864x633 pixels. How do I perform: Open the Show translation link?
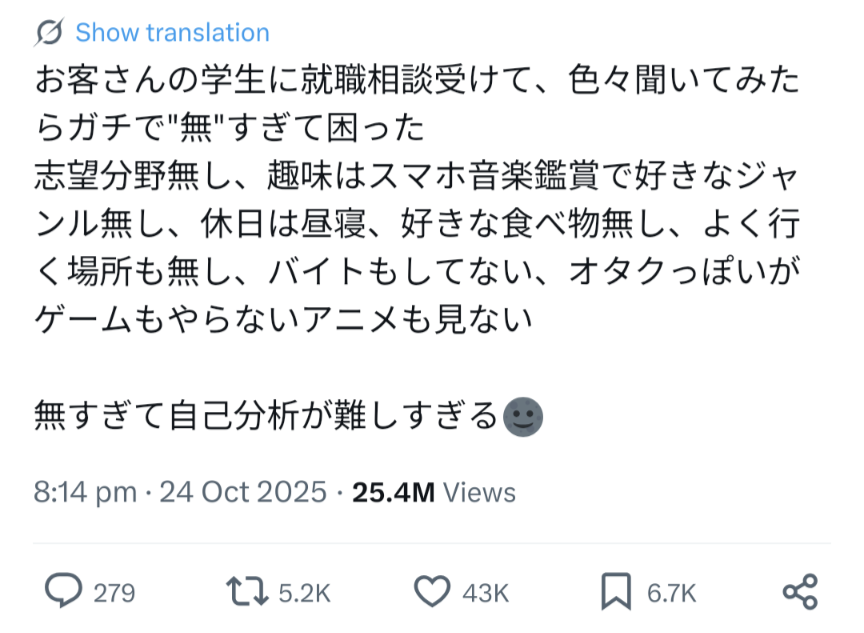(172, 33)
